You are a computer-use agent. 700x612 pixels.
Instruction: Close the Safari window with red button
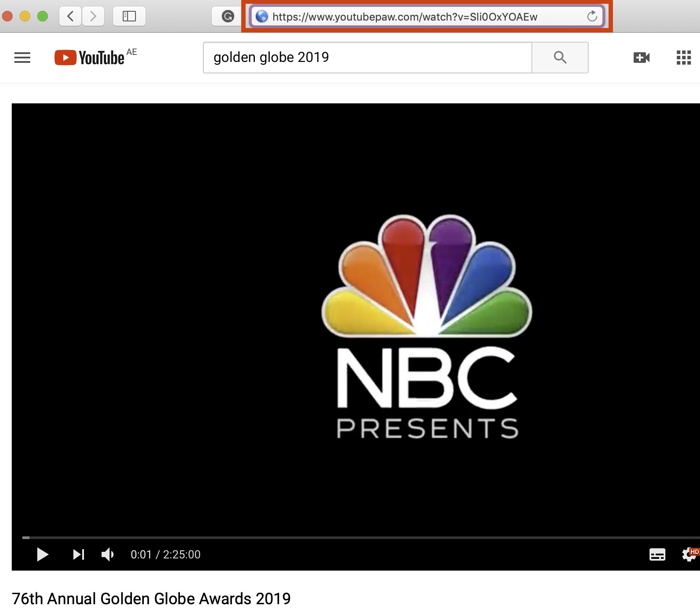pyautogui.click(x=7, y=17)
